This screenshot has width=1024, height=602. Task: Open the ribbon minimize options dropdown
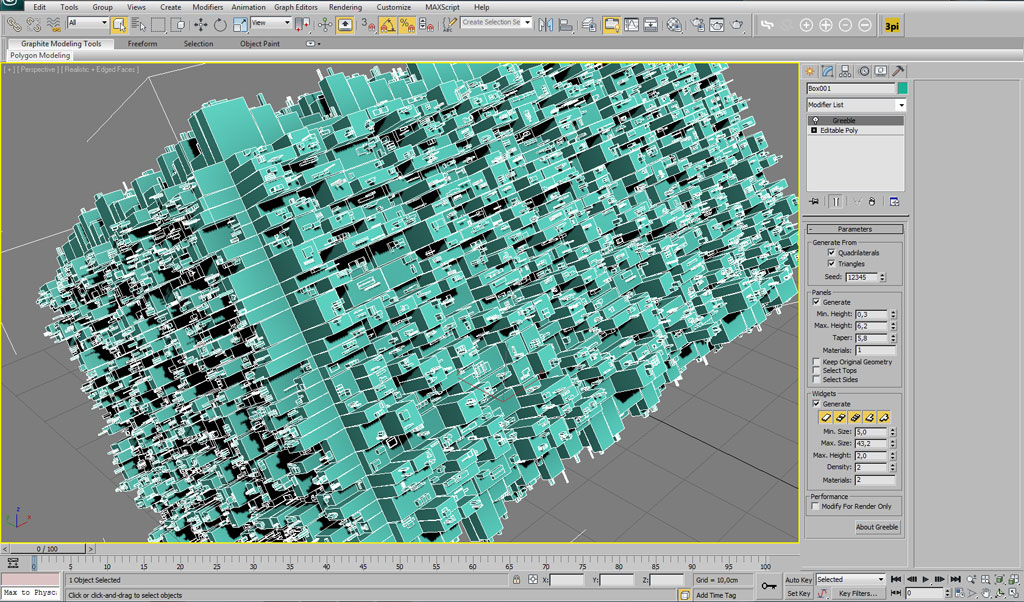pyautogui.click(x=312, y=44)
